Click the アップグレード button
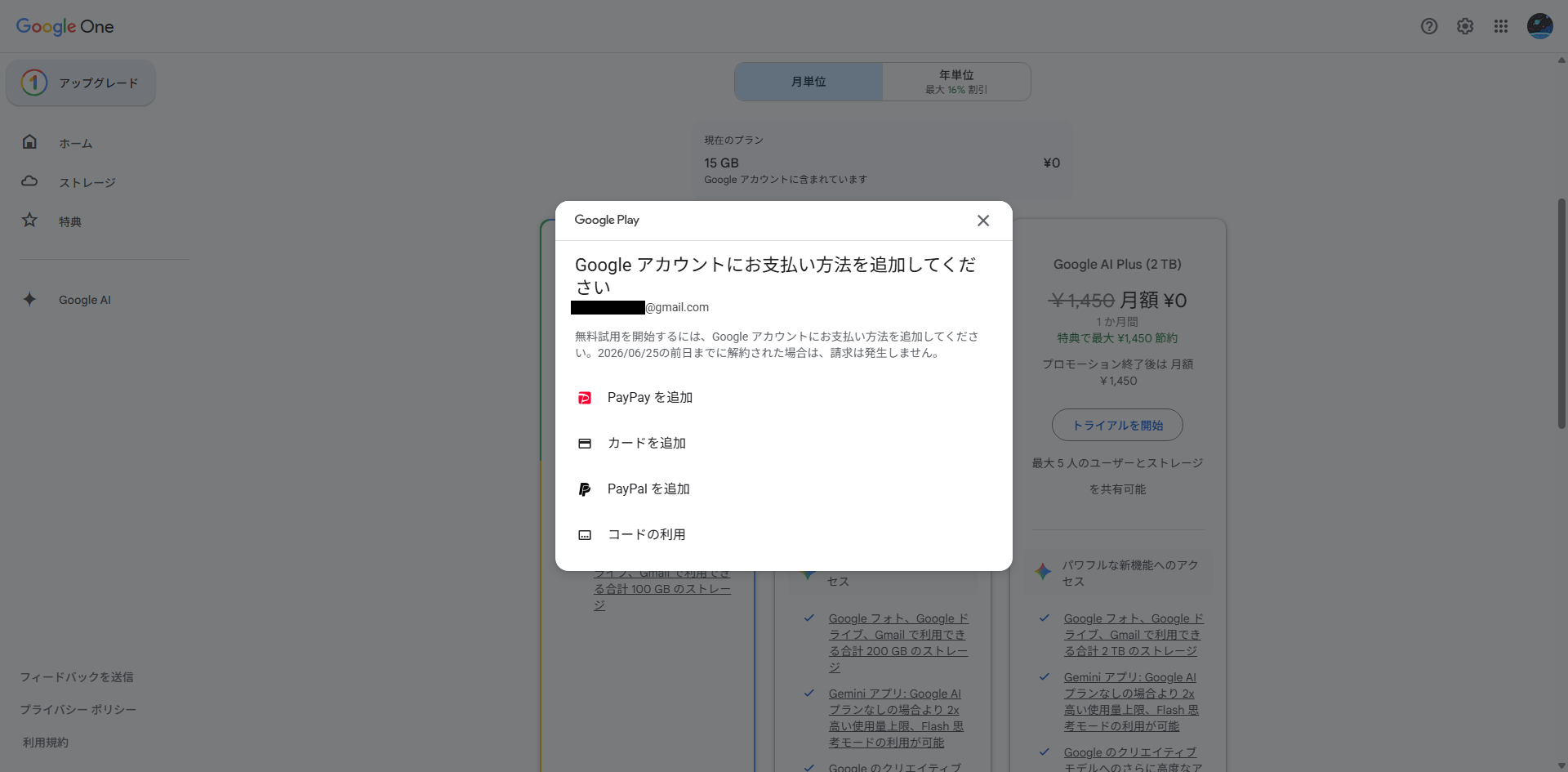This screenshot has width=1568, height=772. [81, 83]
